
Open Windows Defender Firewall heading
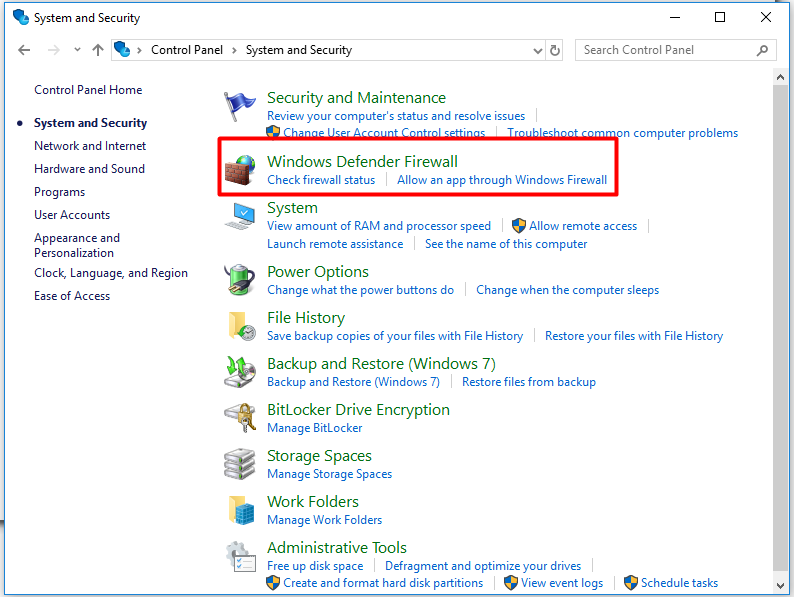pos(362,162)
